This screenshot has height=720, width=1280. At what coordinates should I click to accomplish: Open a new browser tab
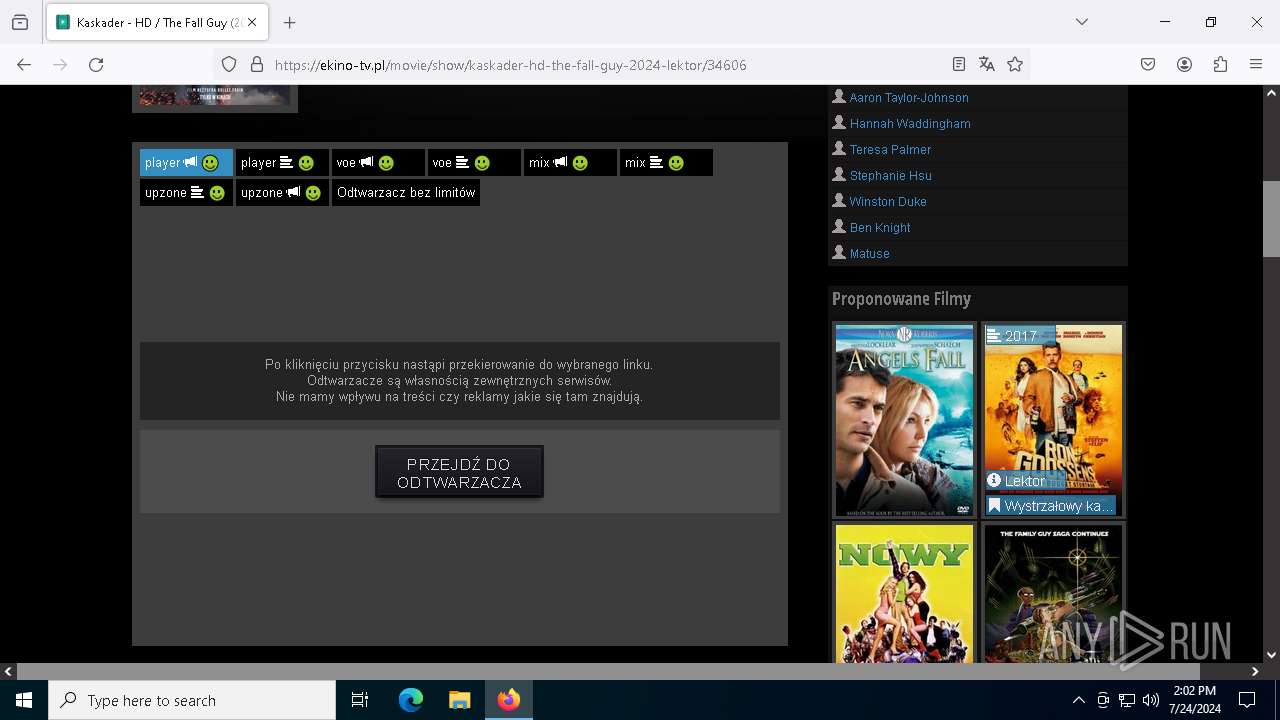(289, 22)
